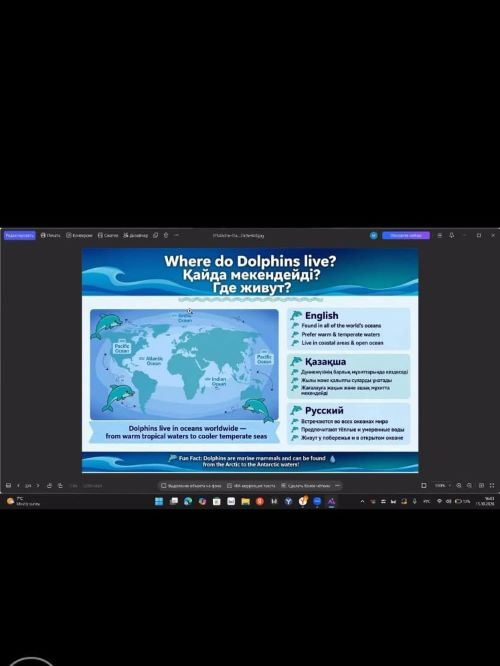Select the Сжатие compress tool
The width and height of the screenshot is (500, 666).
pyautogui.click(x=108, y=235)
